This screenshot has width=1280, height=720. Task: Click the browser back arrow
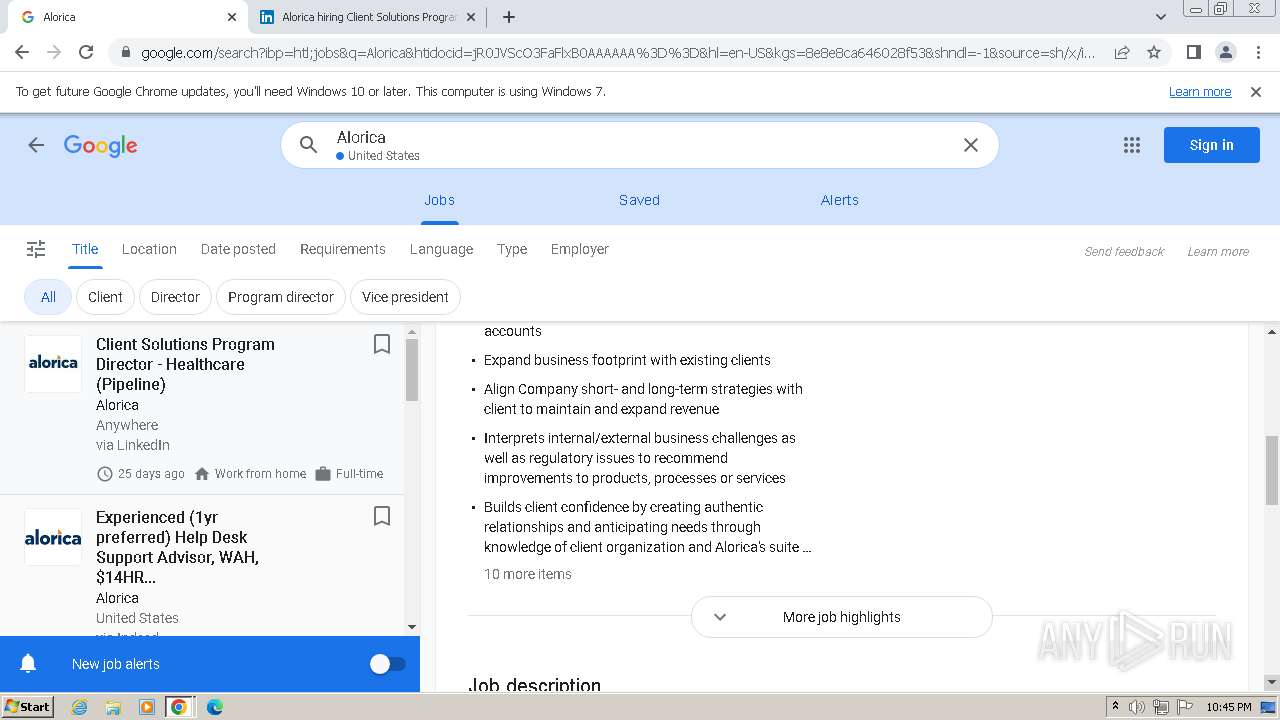click(x=22, y=52)
